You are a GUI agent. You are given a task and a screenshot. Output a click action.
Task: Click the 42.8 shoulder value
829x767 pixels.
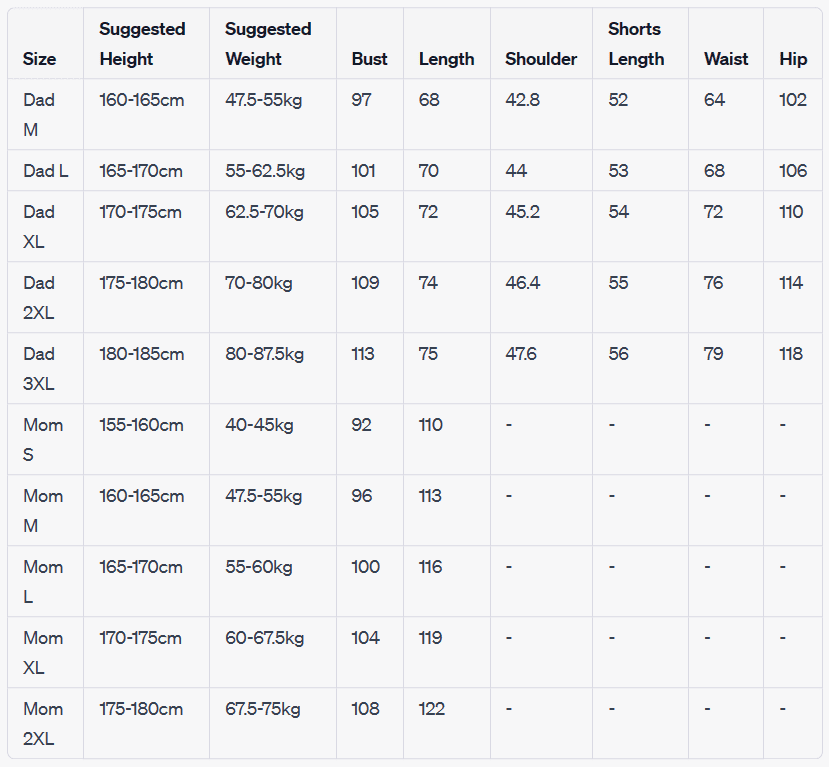[x=522, y=100]
